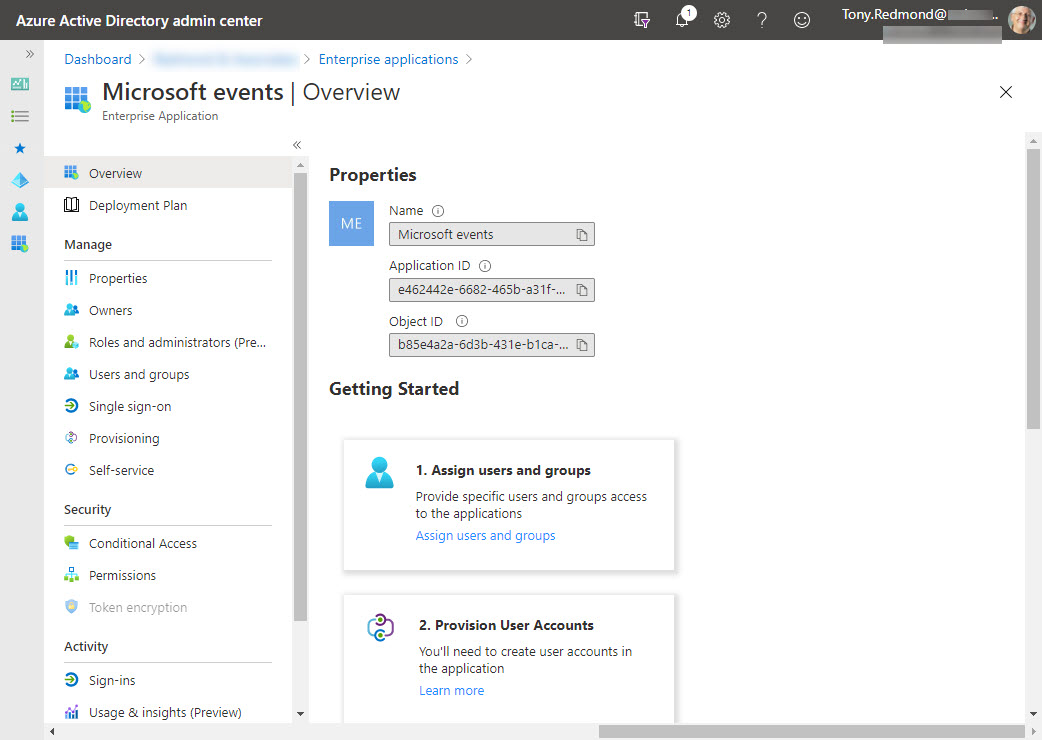This screenshot has height=740, width=1042.
Task: Copy the Name field value
Action: (581, 234)
